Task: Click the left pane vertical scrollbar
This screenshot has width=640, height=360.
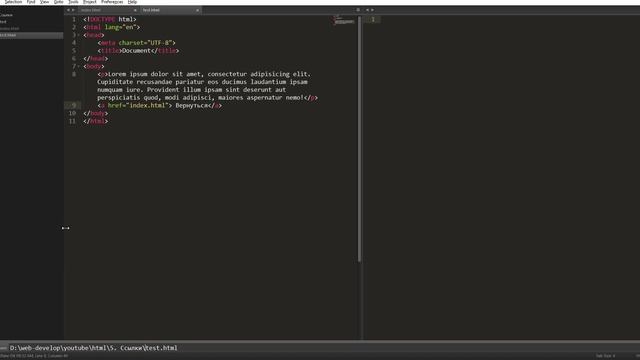Action: click(x=359, y=139)
